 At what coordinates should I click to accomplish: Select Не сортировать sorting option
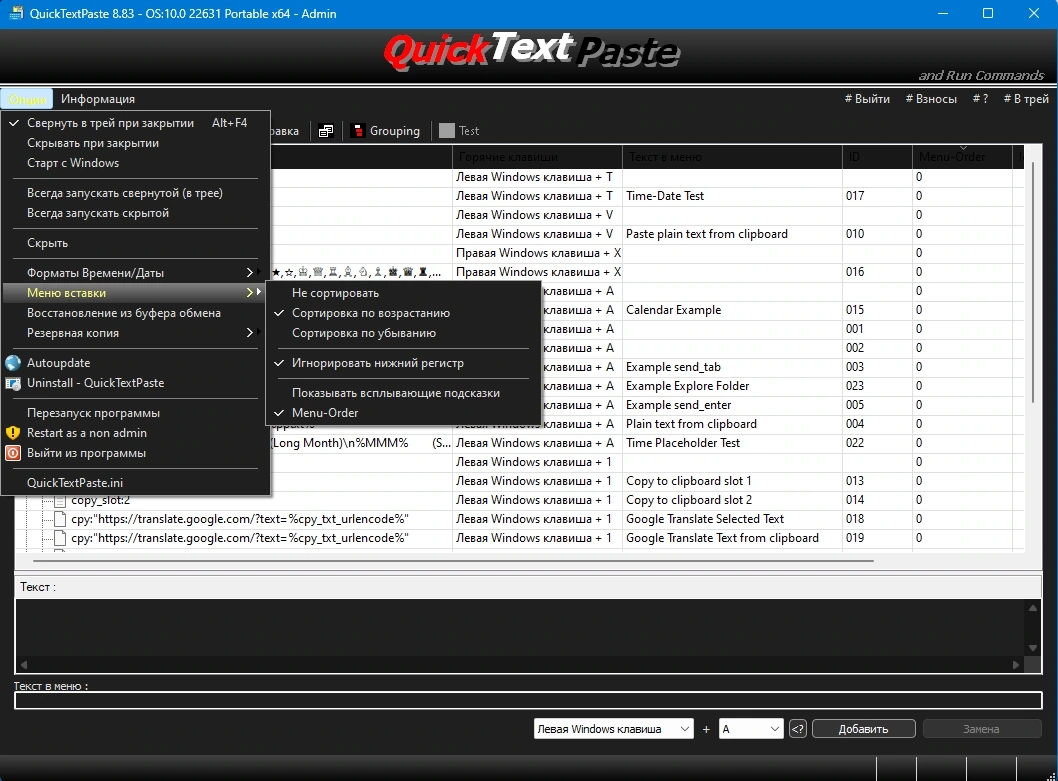(403, 293)
